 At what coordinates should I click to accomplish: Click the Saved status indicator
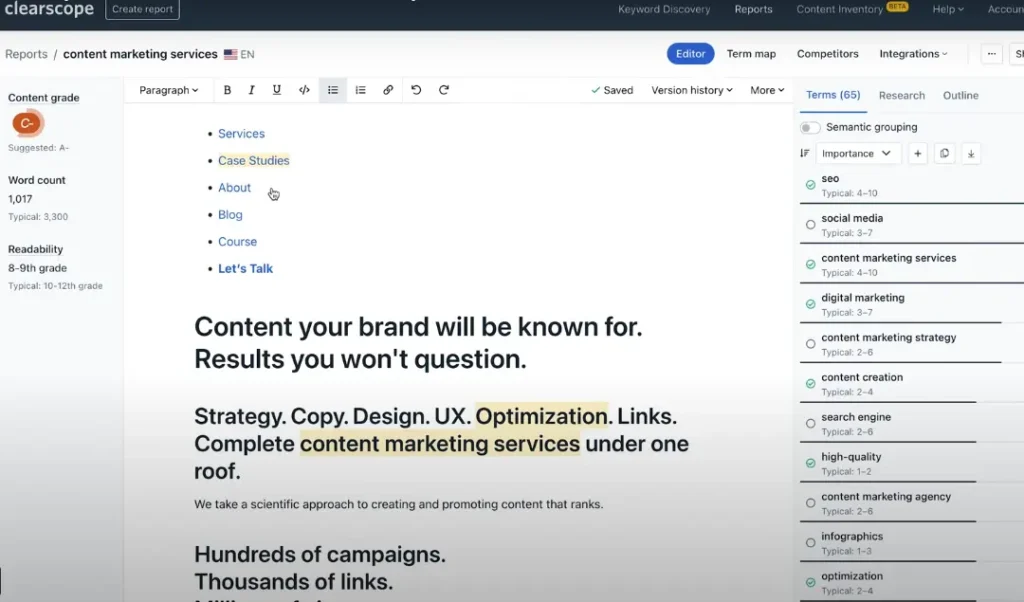click(612, 90)
